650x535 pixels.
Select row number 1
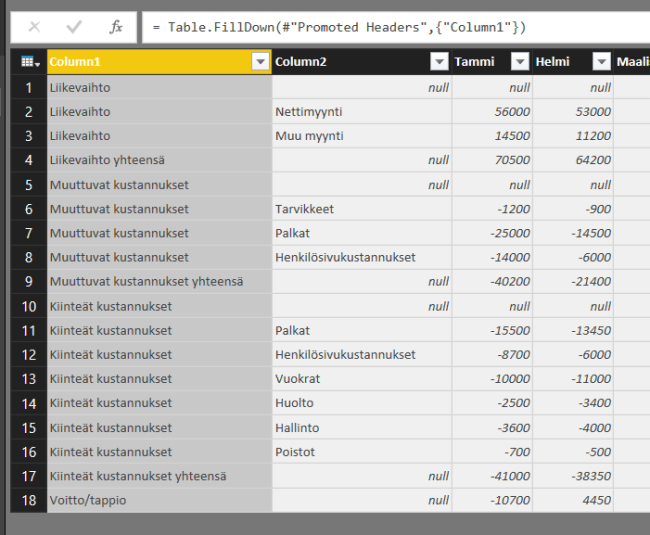coord(29,88)
